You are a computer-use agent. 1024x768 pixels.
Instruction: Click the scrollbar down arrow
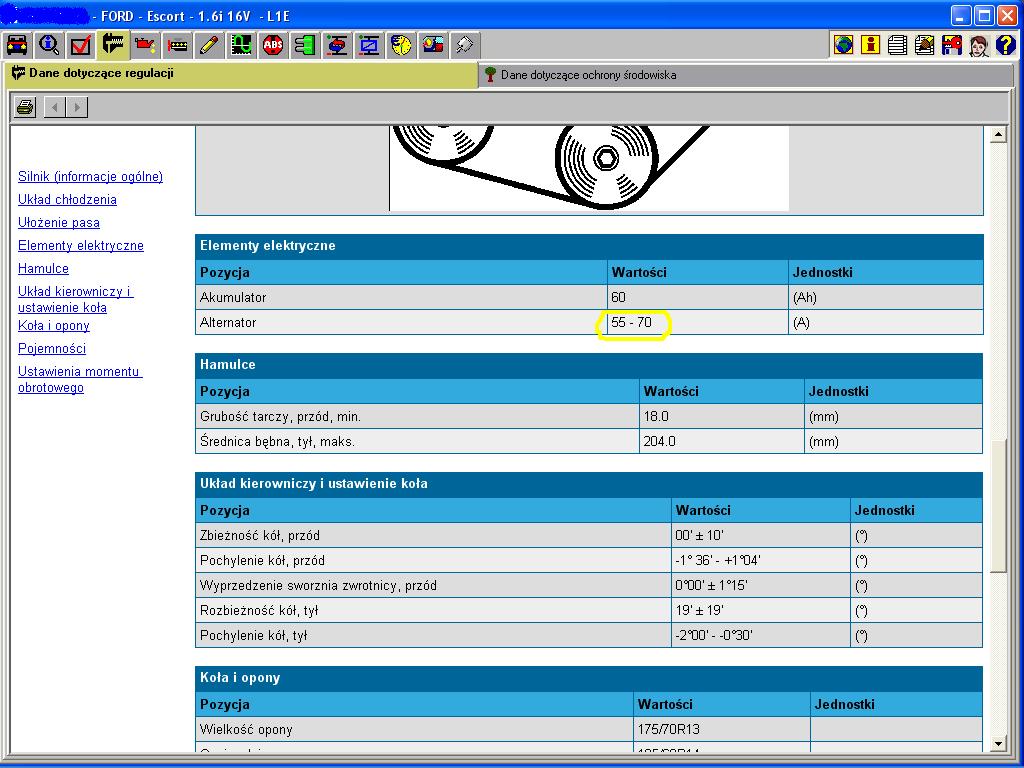pyautogui.click(x=997, y=743)
